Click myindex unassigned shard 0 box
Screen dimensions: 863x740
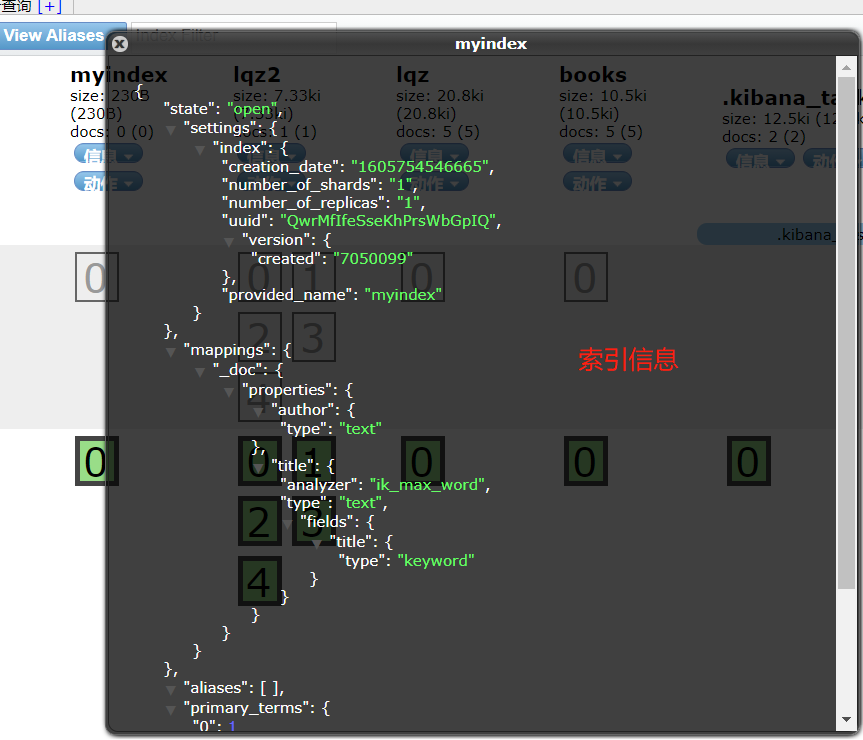(97, 277)
